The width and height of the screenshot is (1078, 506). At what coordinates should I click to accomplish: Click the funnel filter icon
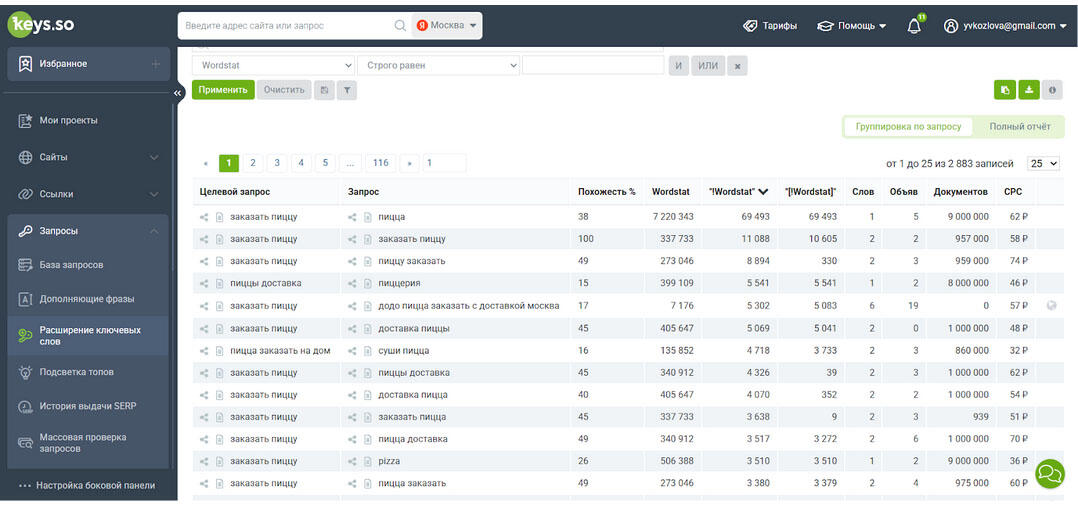346,90
